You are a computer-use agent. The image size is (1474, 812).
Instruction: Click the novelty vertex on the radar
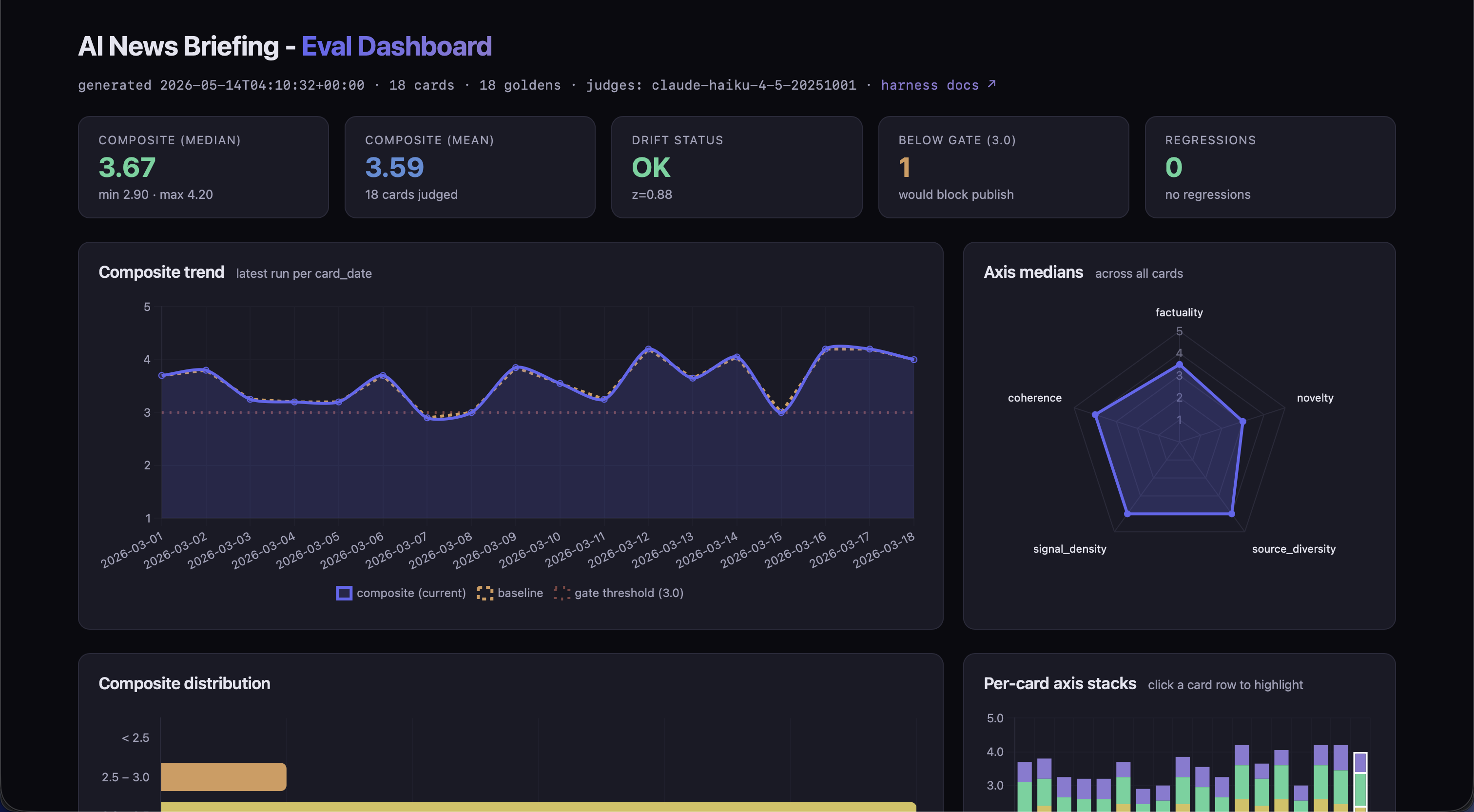1242,422
